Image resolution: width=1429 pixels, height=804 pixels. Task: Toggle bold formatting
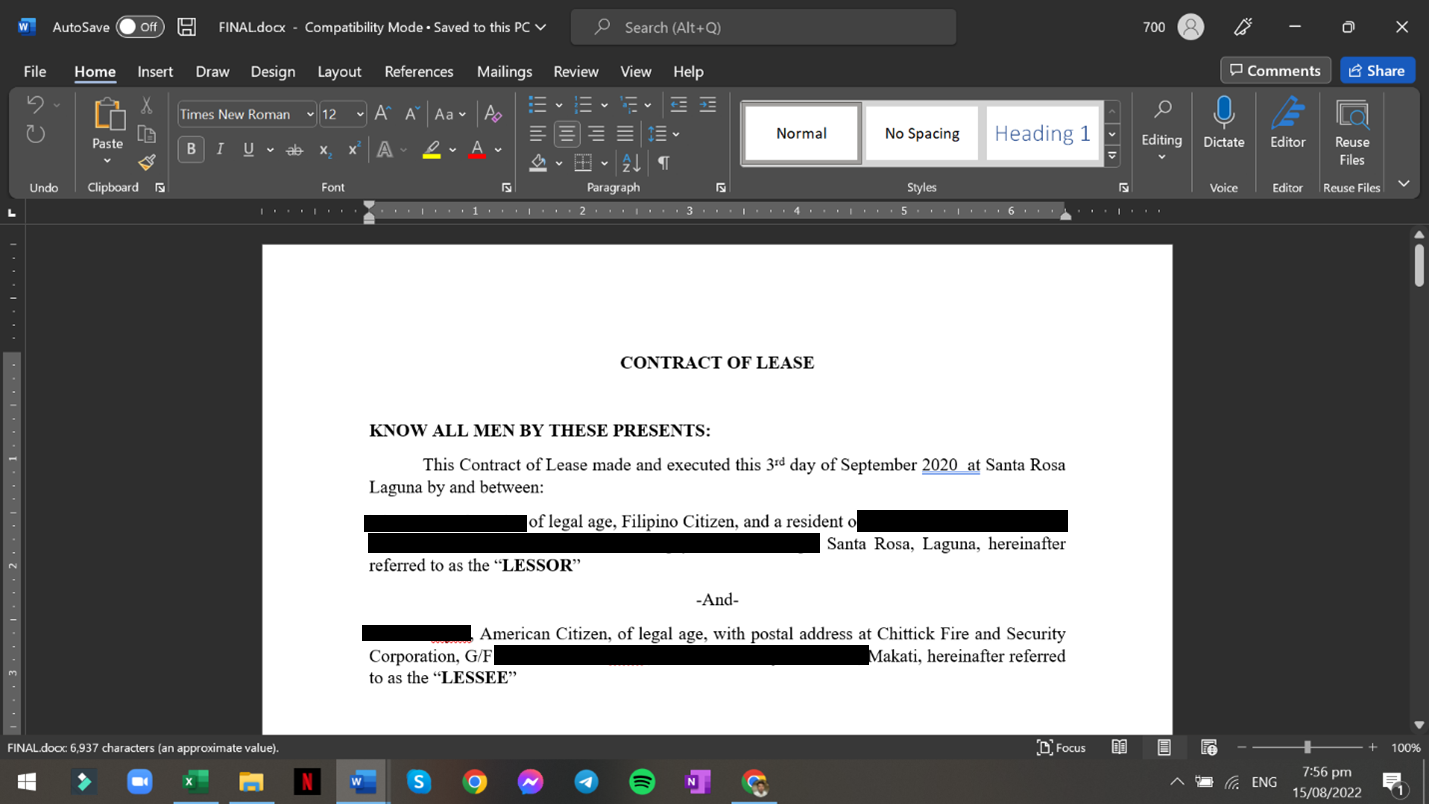point(191,150)
